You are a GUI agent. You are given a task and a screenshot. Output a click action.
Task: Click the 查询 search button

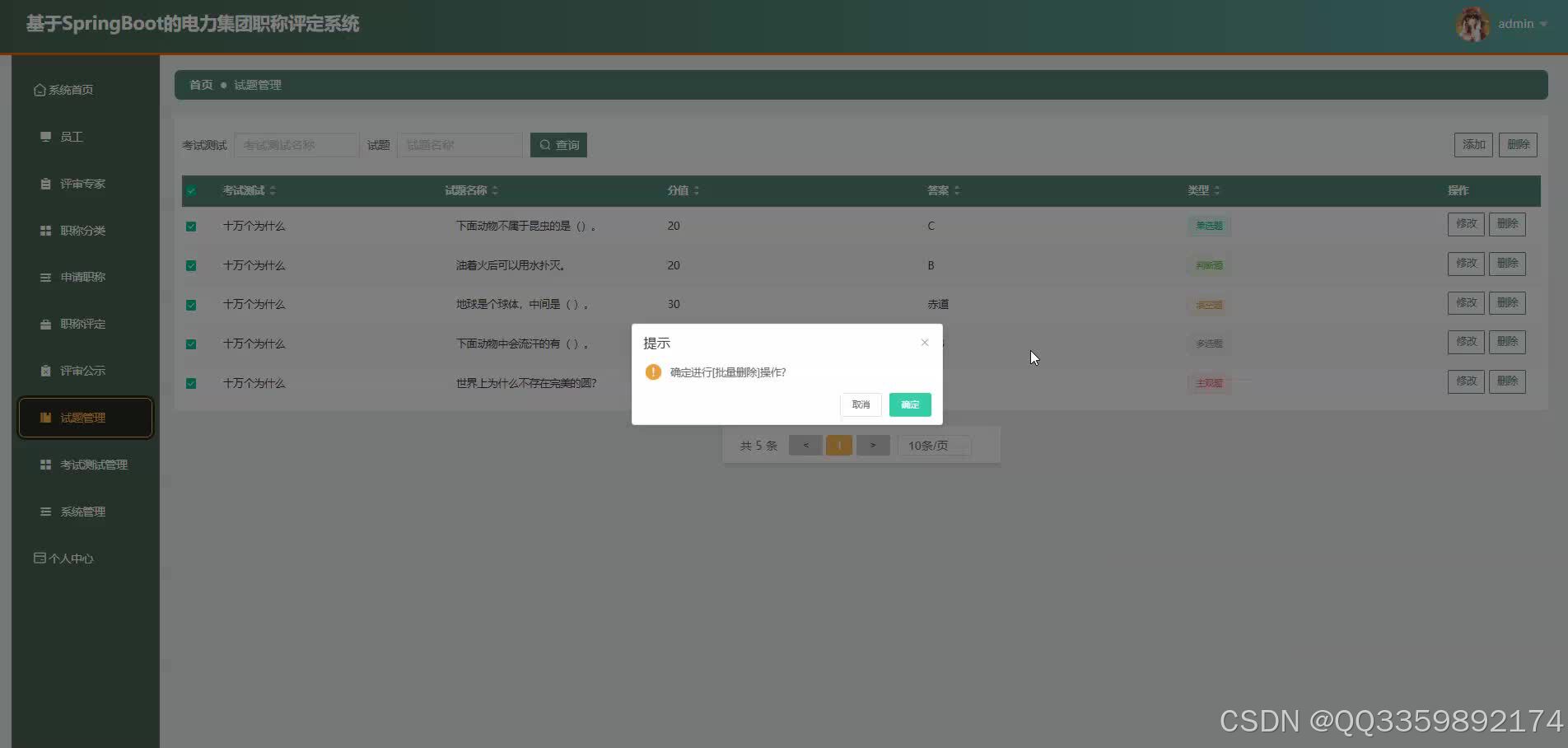click(558, 144)
